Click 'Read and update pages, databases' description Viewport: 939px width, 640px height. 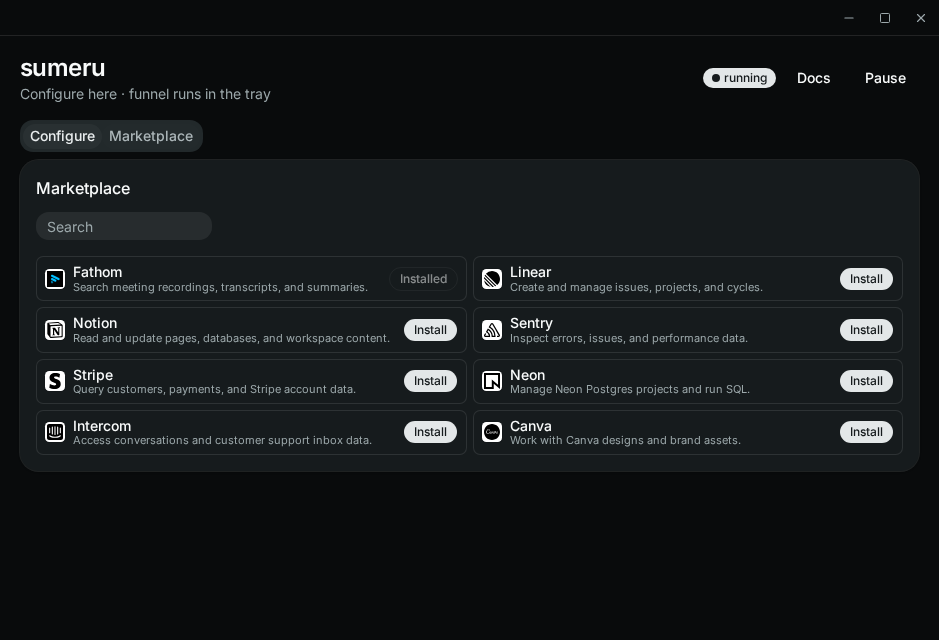coord(231,338)
